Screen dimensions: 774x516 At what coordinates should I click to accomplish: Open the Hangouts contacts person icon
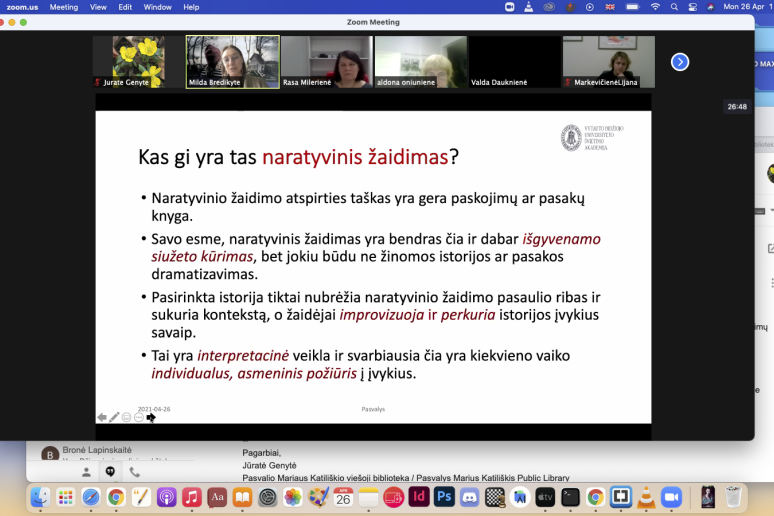[87, 472]
